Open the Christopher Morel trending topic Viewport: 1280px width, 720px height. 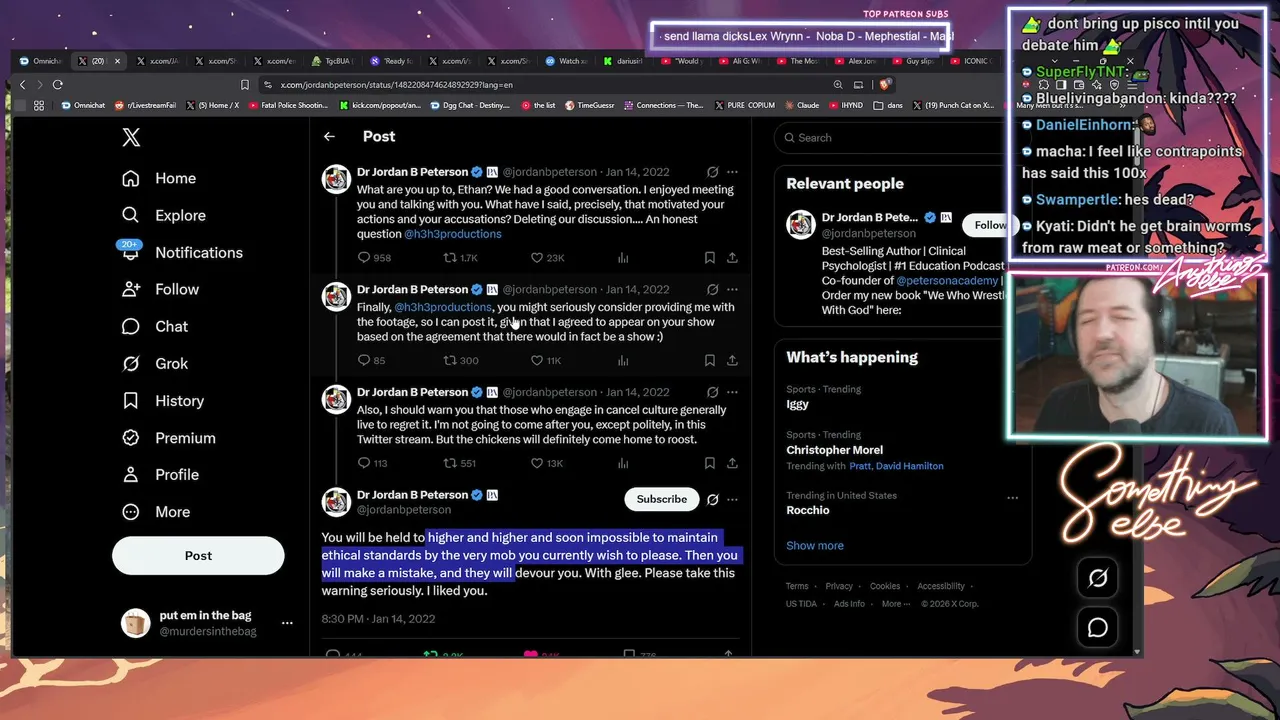pos(834,450)
